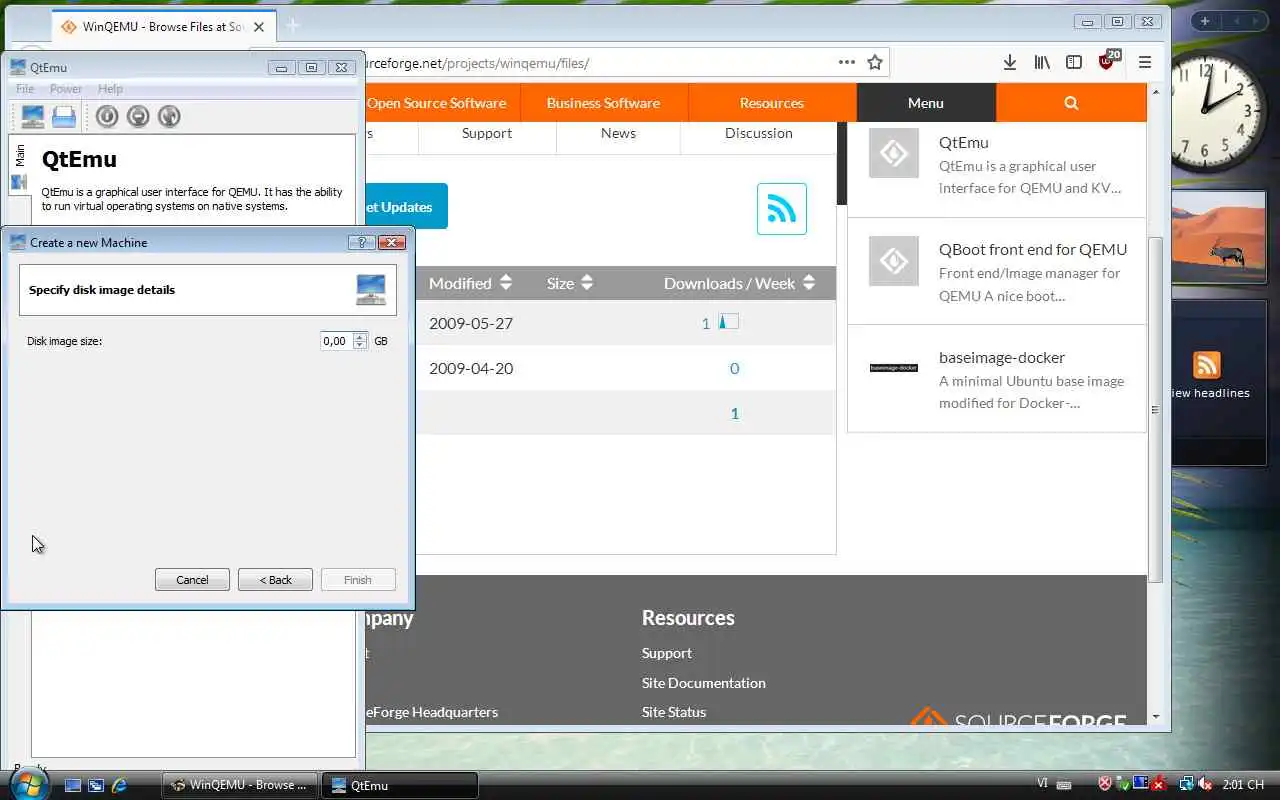Screen dimensions: 1280x800
Task: Click the restart power button in QtEmu toolbar
Action: 169,116
